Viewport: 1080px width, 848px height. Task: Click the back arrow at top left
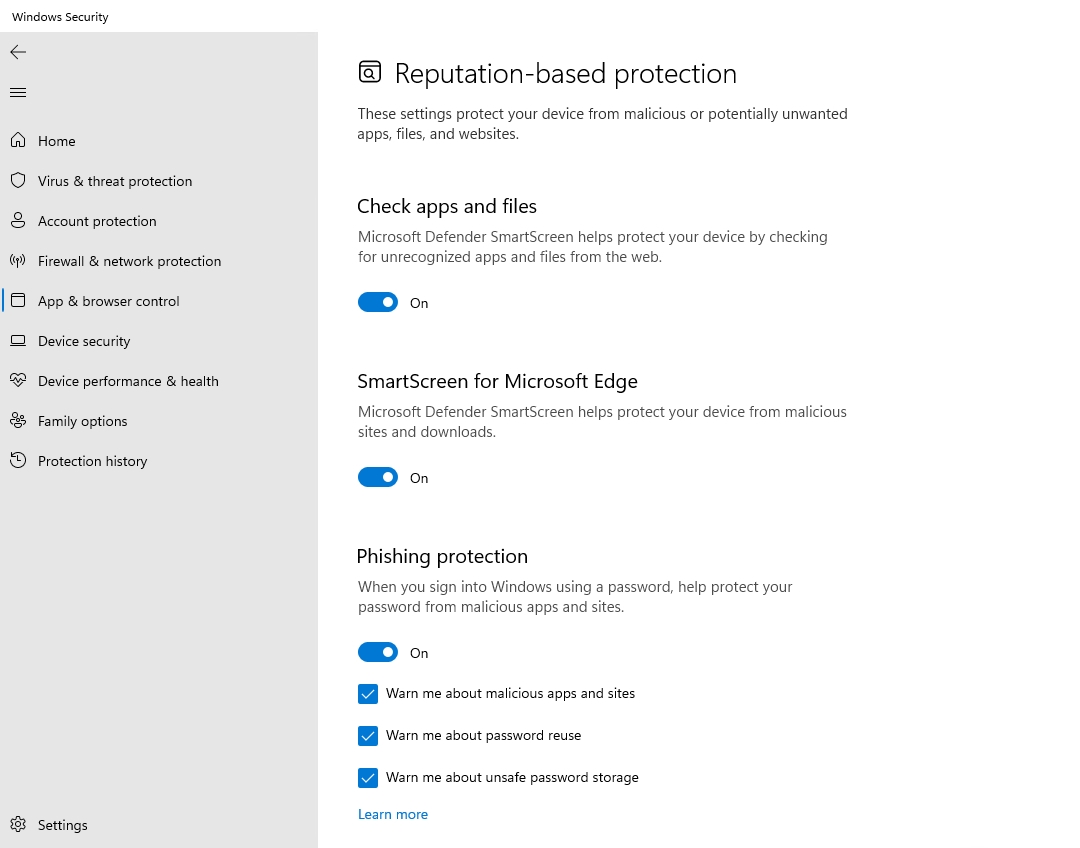point(17,52)
